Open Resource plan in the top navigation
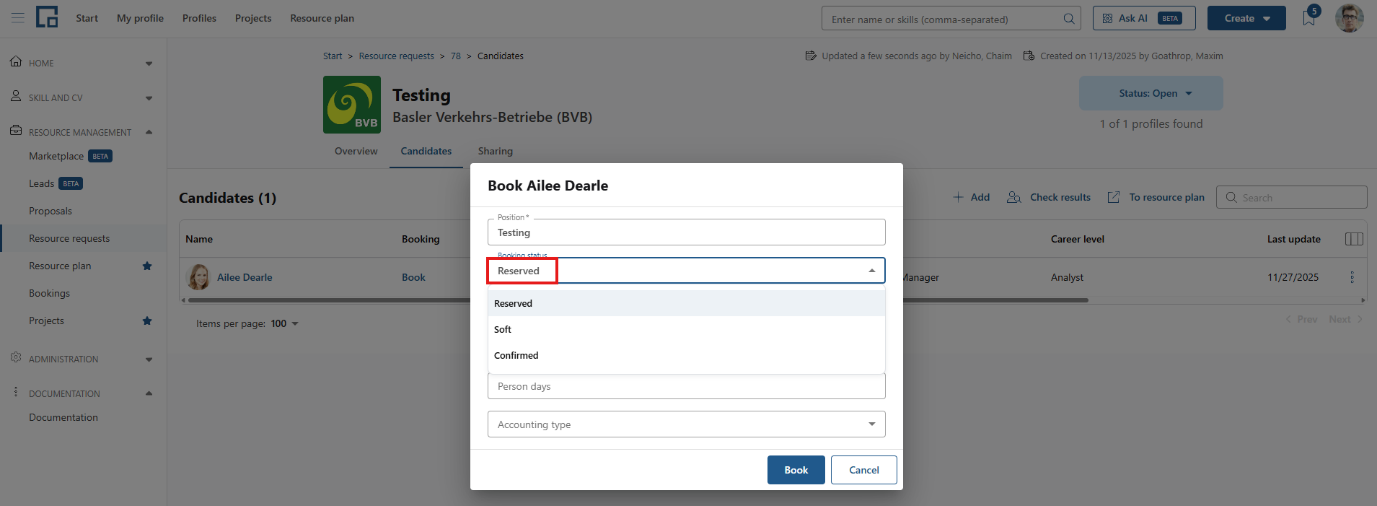The width and height of the screenshot is (1377, 506). coord(322,18)
